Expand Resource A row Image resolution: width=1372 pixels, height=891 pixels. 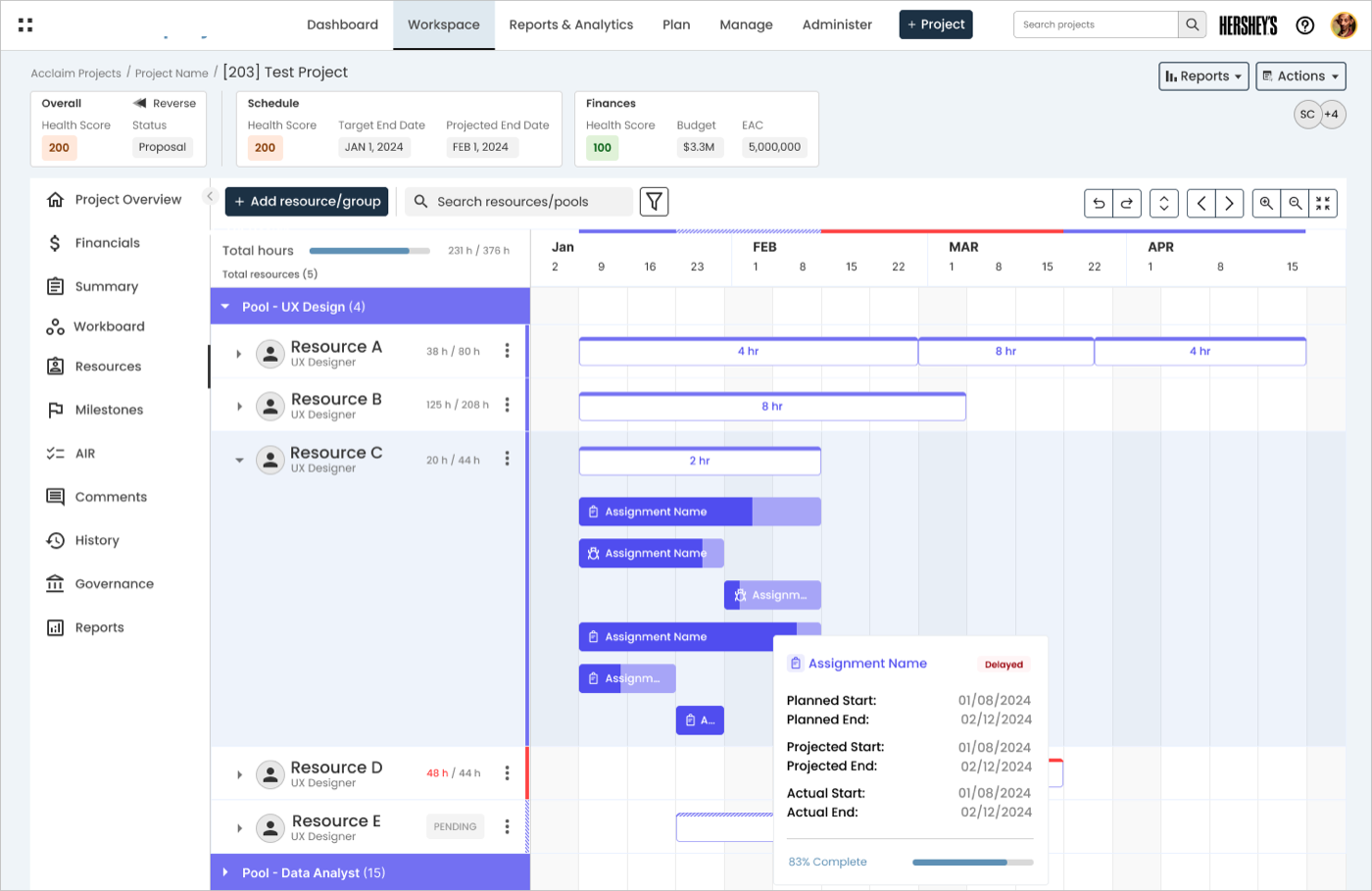[239, 354]
